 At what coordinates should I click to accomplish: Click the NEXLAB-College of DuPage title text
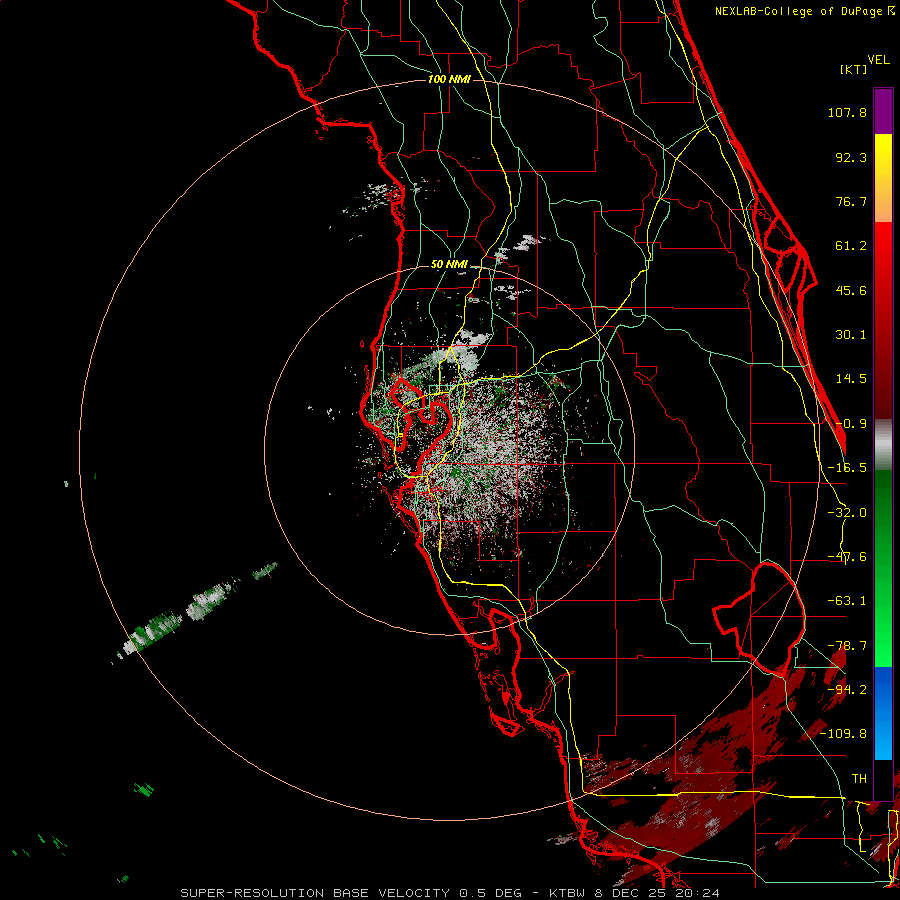click(x=804, y=11)
